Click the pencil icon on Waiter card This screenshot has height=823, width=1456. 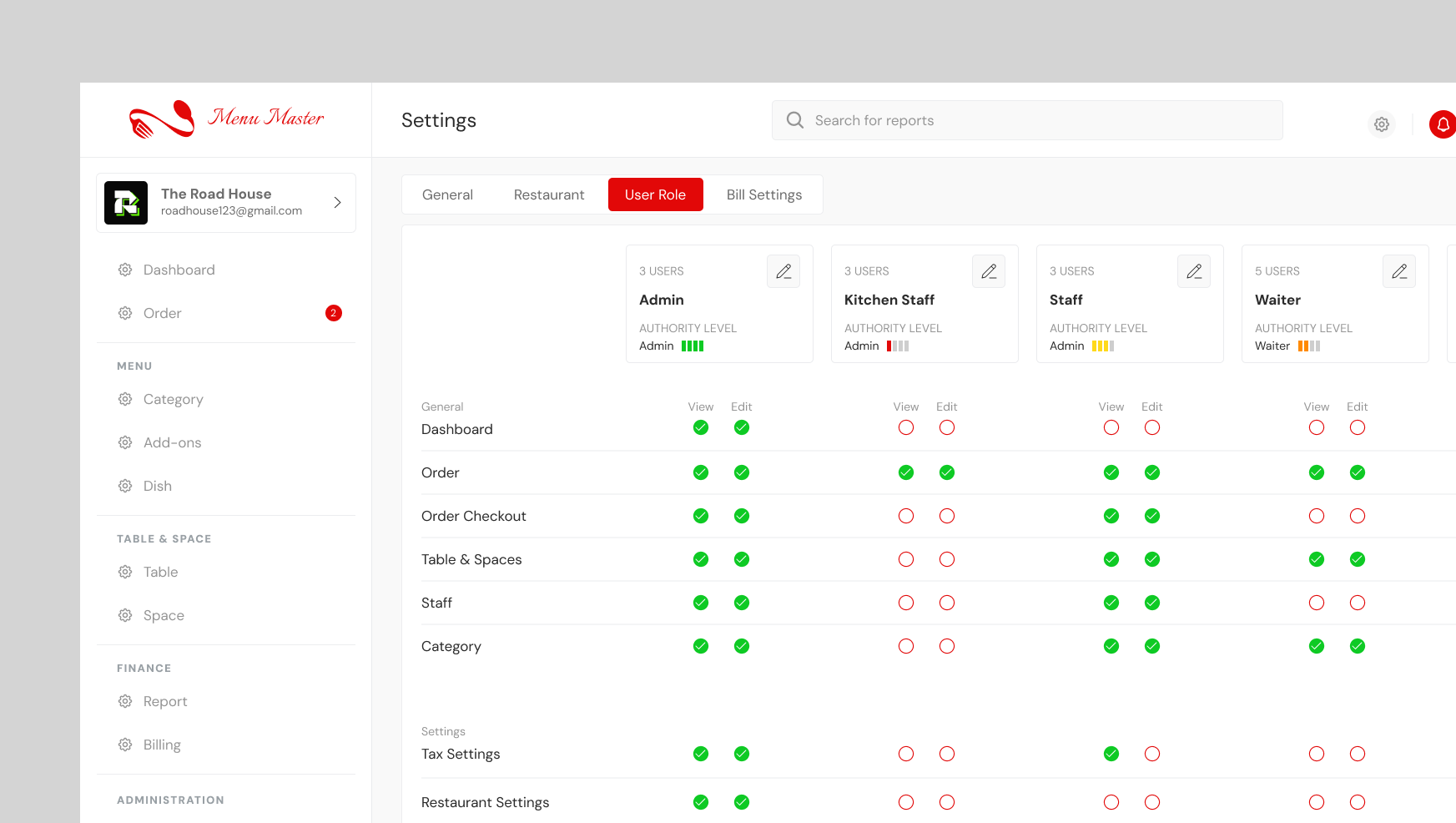point(1398,271)
